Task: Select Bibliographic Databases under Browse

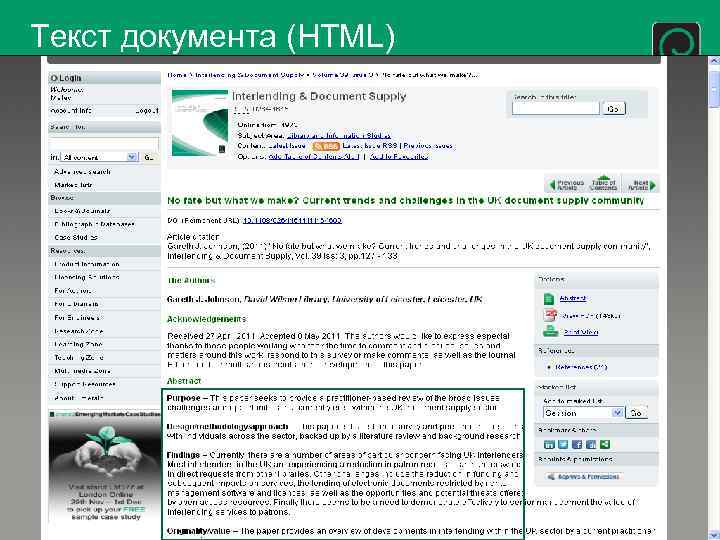Action: pyautogui.click(x=94, y=225)
